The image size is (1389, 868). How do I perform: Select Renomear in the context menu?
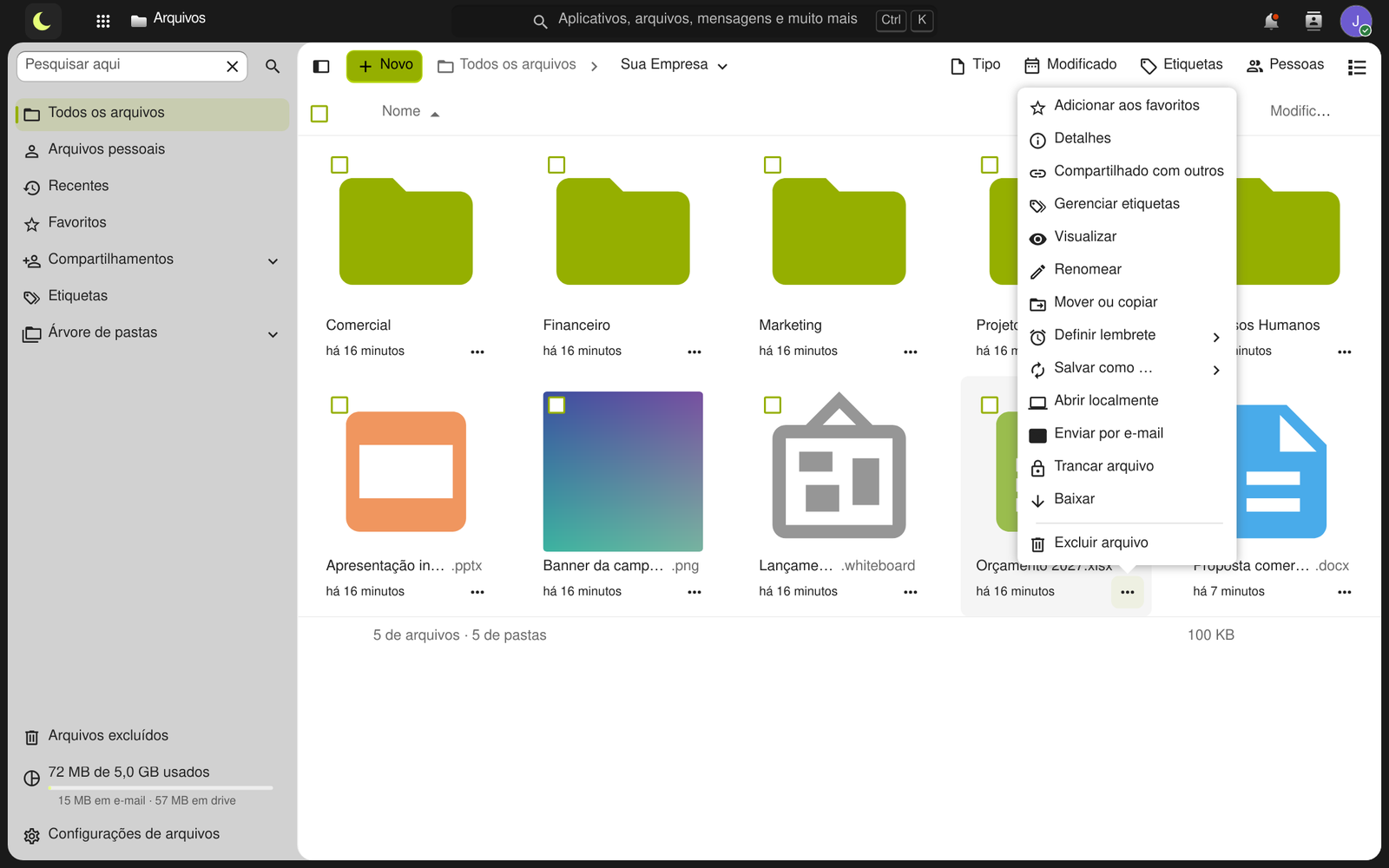pos(1127,270)
